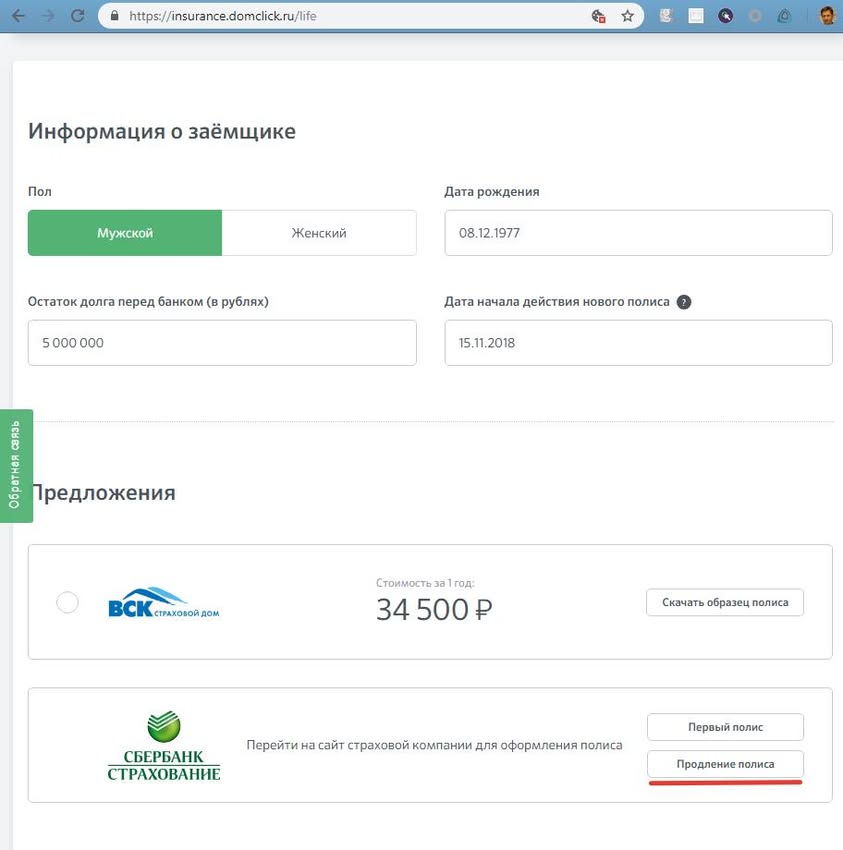843x850 pixels.
Task: Click the Скачать образец полиса button
Action: (x=725, y=602)
